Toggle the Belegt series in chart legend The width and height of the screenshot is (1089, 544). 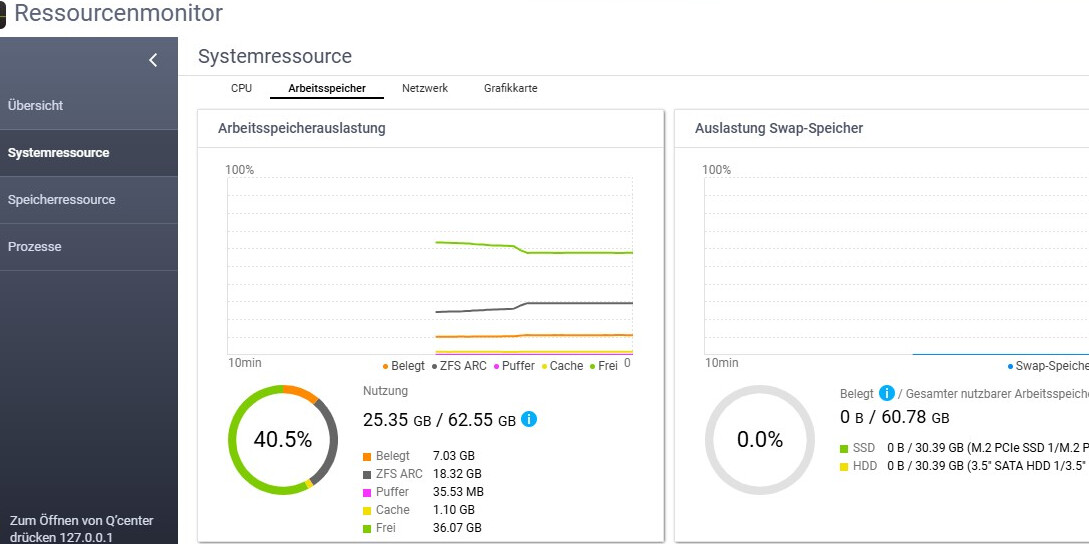404,366
